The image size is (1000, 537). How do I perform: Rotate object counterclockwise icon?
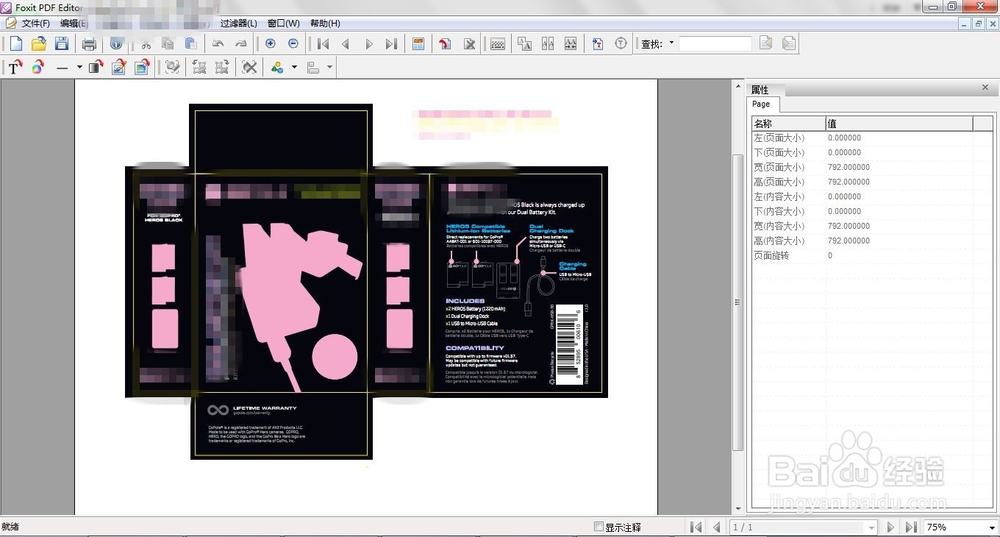(199, 67)
